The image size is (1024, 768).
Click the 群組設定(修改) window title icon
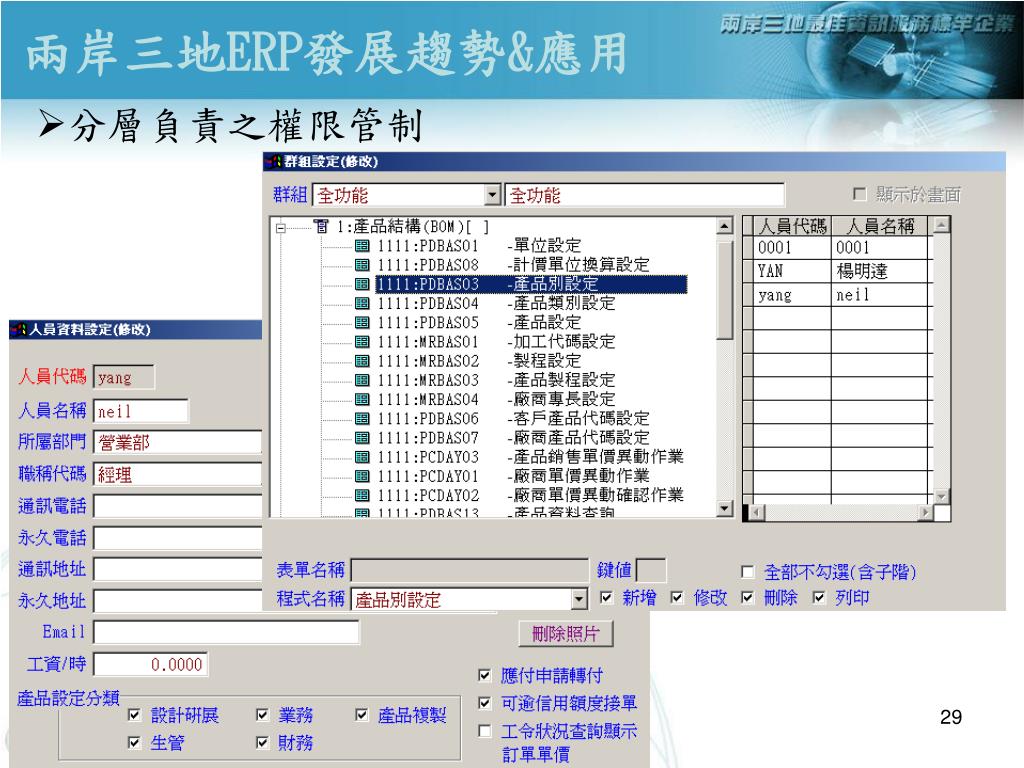[x=275, y=161]
